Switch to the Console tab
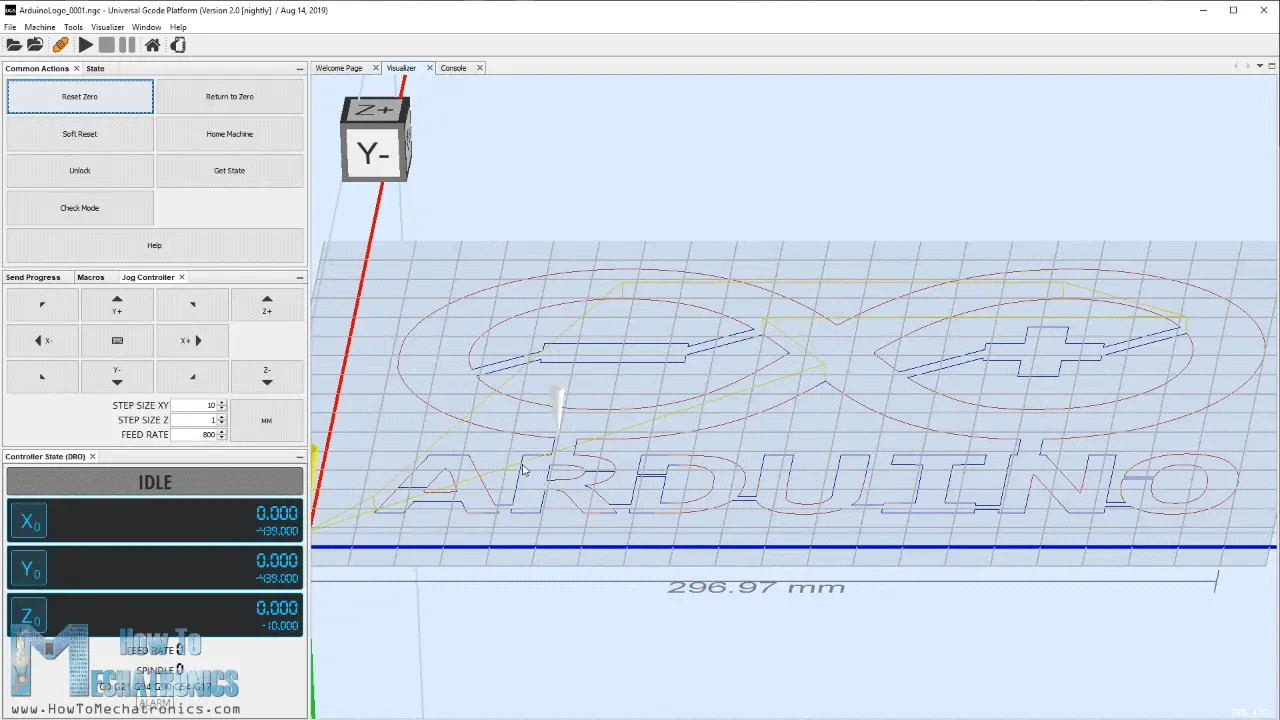 pyautogui.click(x=454, y=67)
